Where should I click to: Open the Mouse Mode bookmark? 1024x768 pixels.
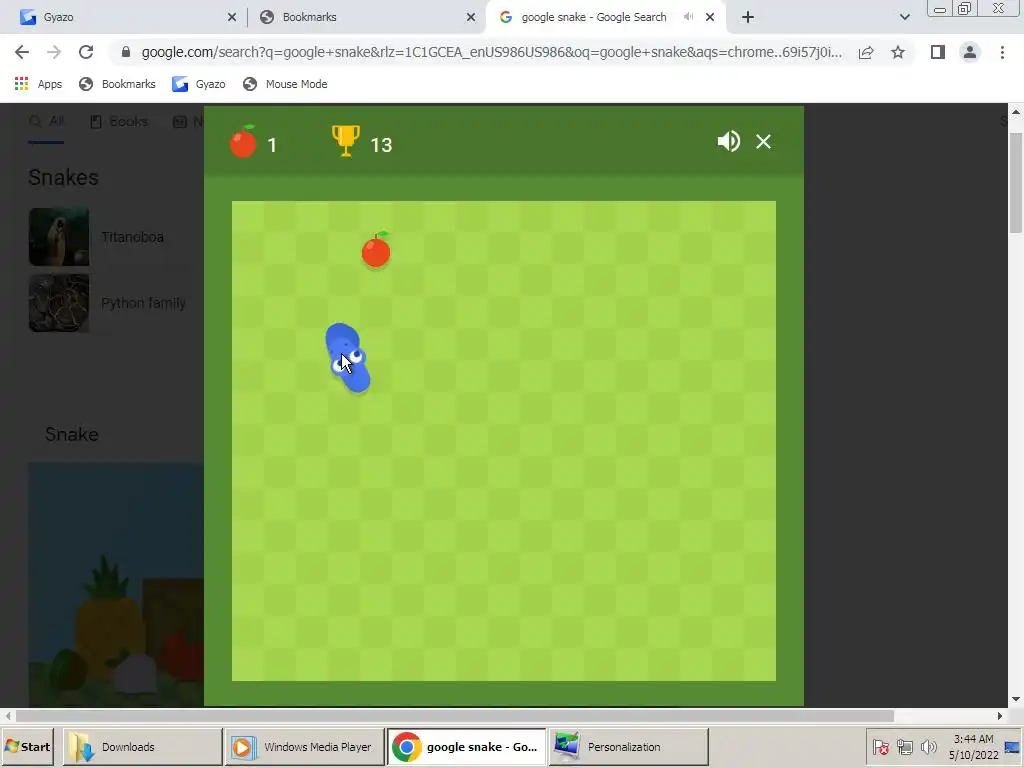[285, 84]
